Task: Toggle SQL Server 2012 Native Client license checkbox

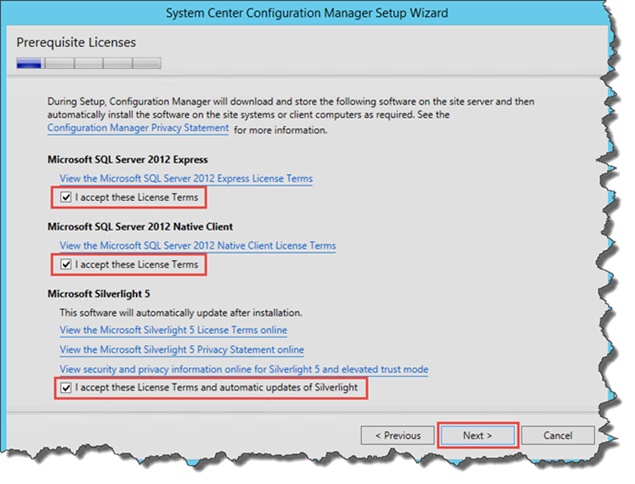Action: (66, 264)
